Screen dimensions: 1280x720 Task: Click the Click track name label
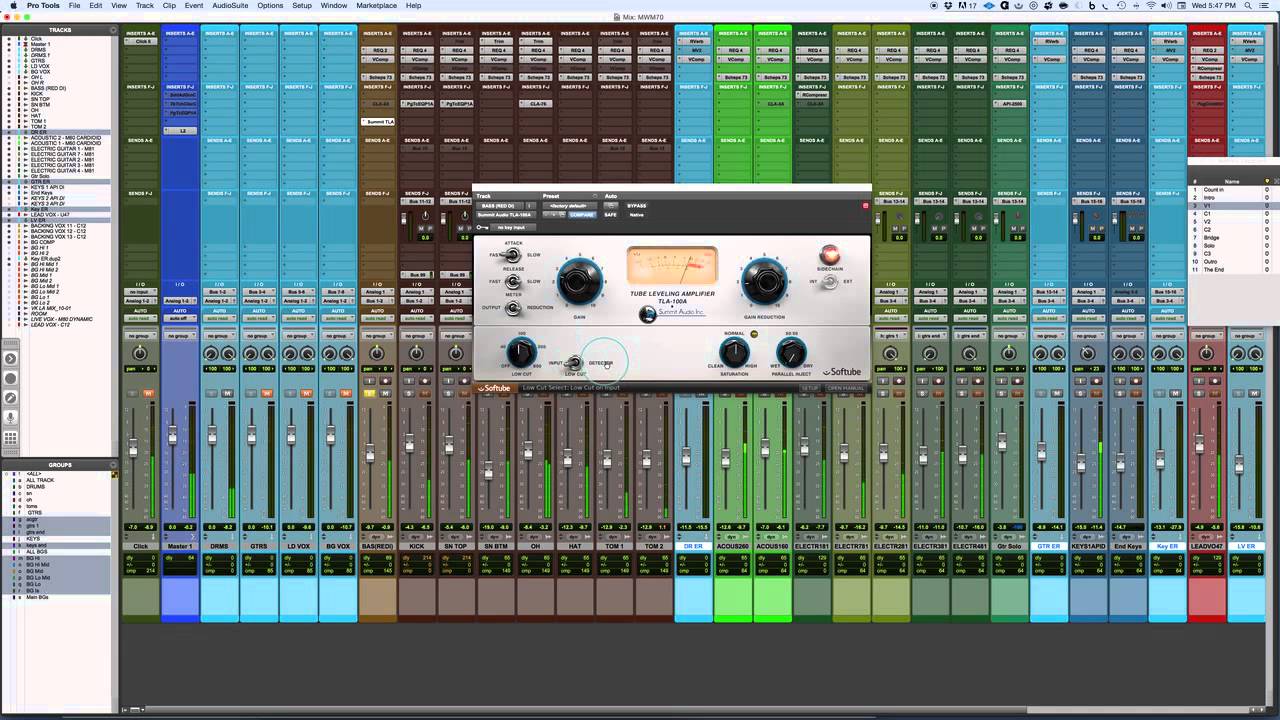[140, 546]
